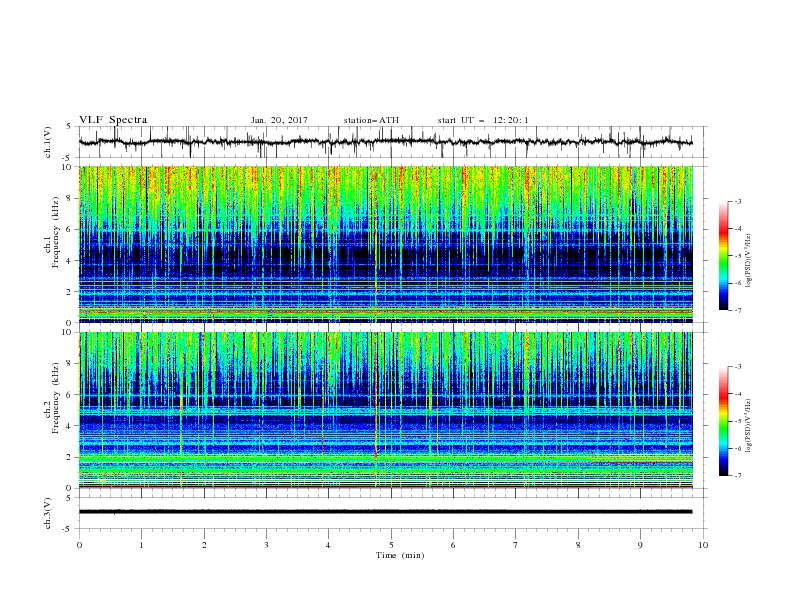Click the ch.3 voltage waveform trace
This screenshot has height=612, width=792.
click(x=385, y=512)
